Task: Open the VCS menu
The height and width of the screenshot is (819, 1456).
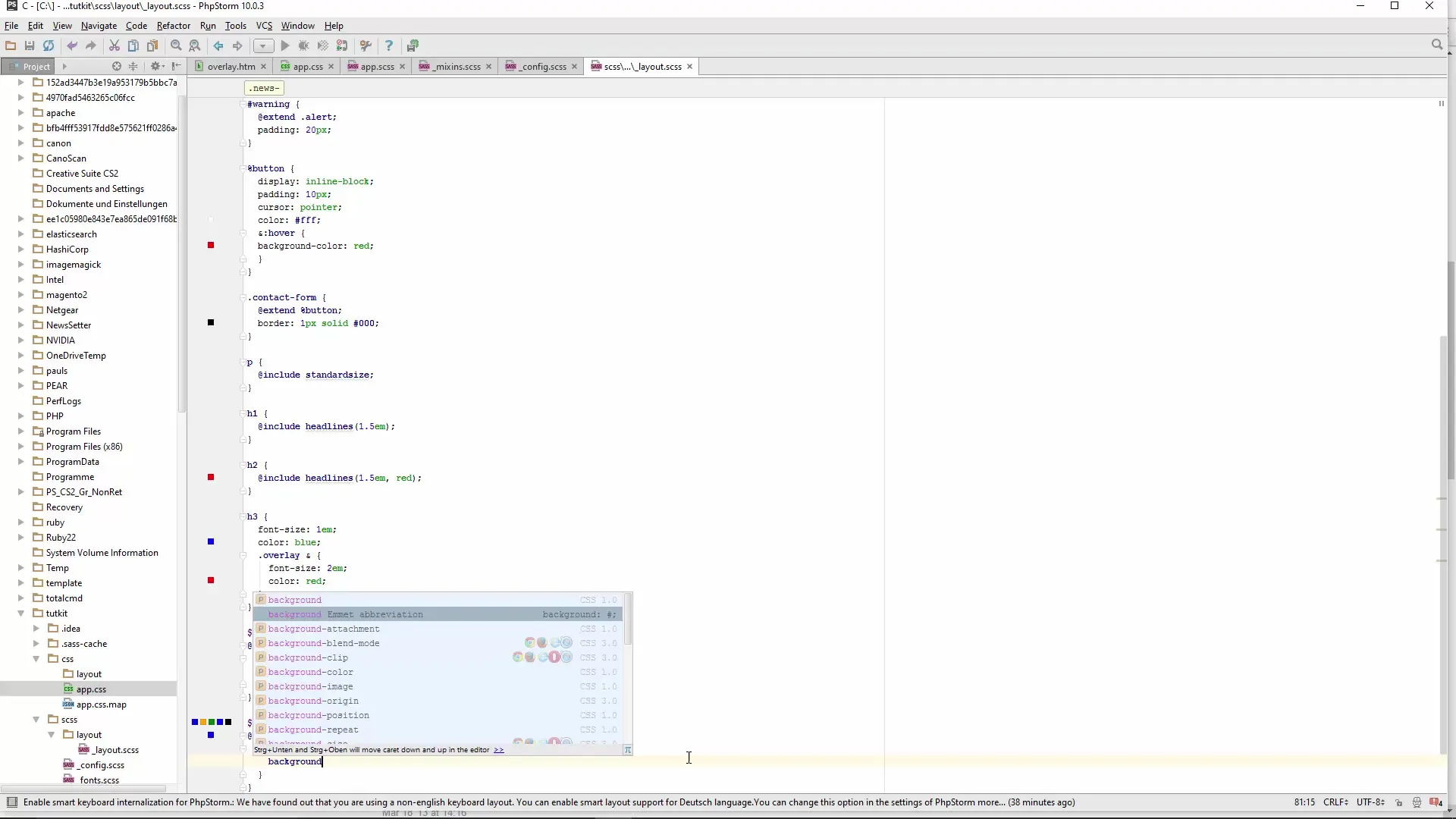Action: pyautogui.click(x=264, y=25)
